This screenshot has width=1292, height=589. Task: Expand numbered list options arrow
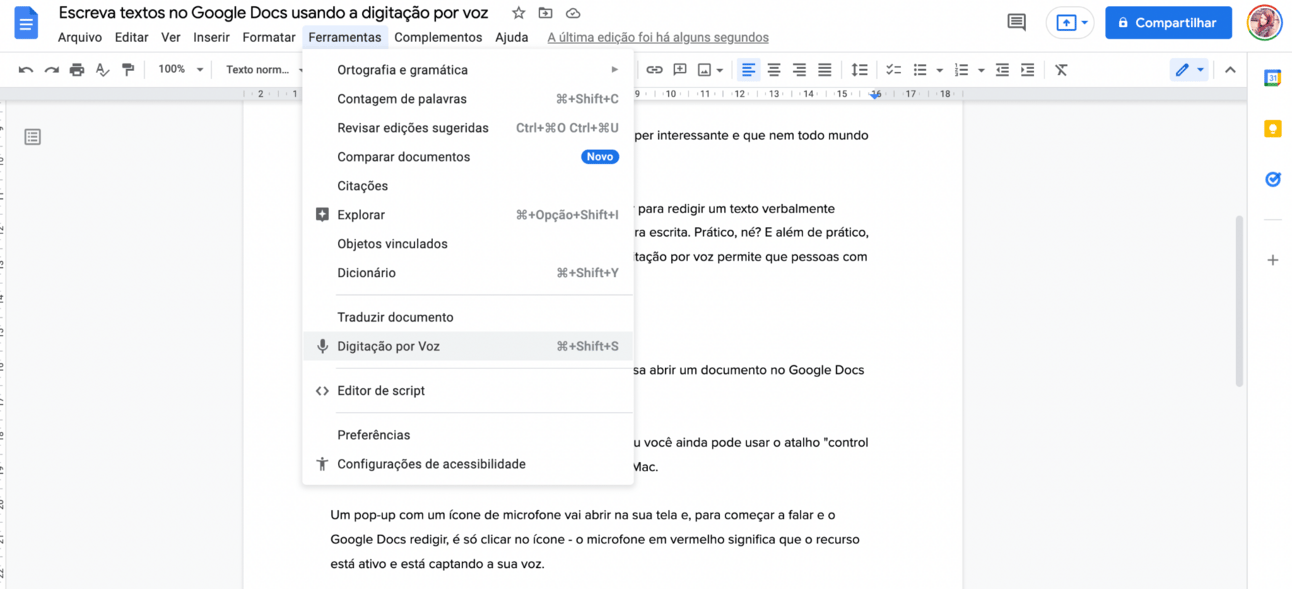(x=980, y=70)
